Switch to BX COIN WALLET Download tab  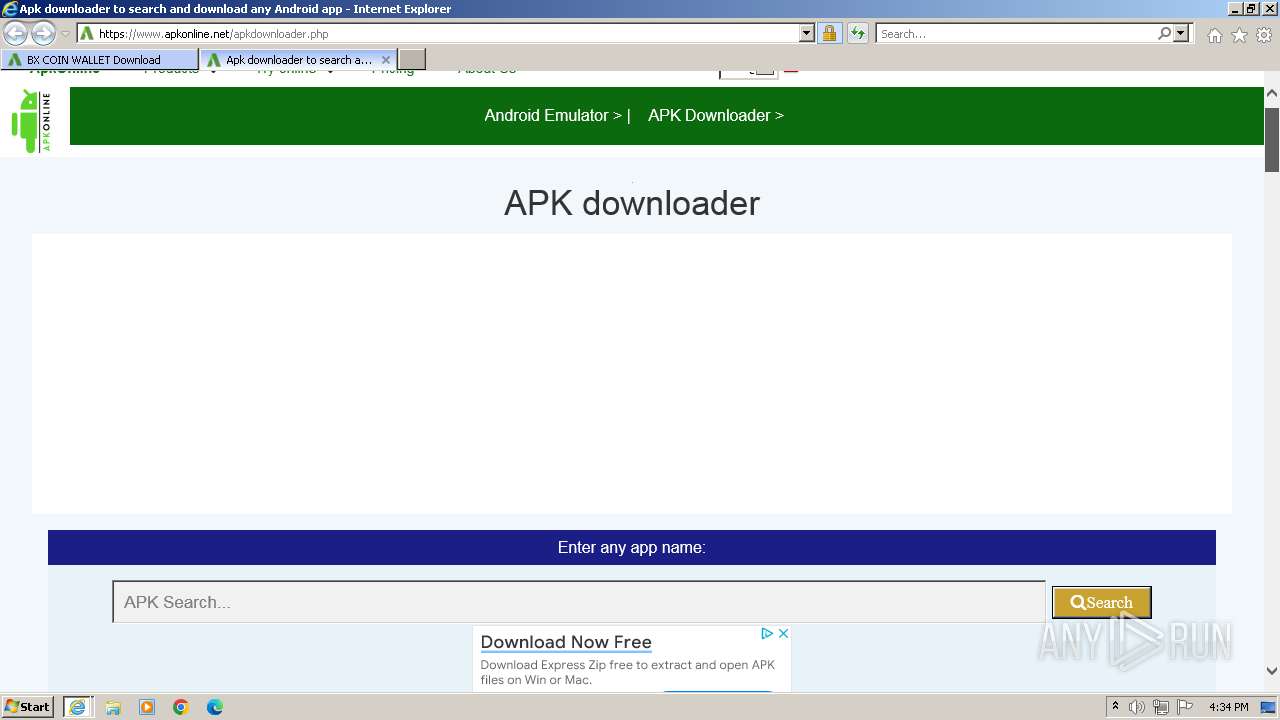coord(100,60)
